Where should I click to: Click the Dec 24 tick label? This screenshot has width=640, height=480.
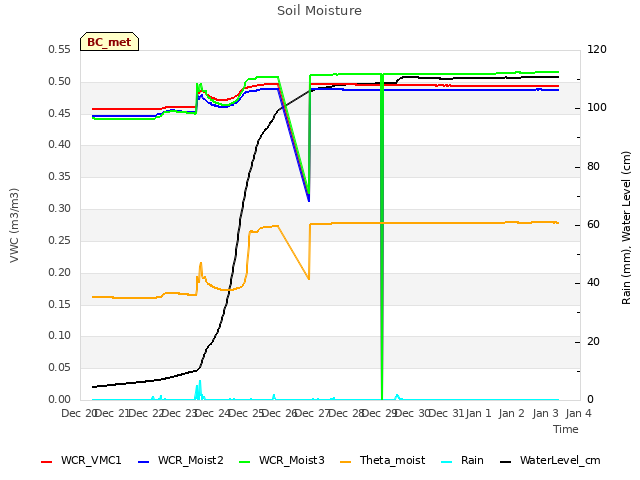point(211,413)
